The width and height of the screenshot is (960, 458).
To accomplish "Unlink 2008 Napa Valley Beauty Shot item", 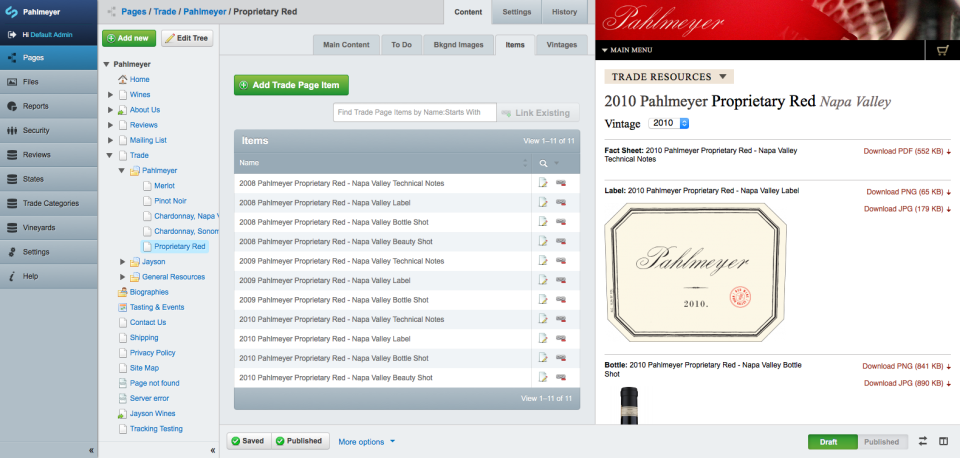I will [x=561, y=242].
